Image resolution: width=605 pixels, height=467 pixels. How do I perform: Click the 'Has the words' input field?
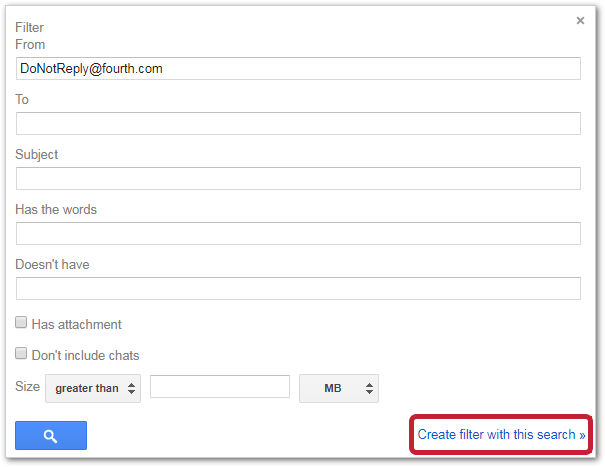pos(298,234)
